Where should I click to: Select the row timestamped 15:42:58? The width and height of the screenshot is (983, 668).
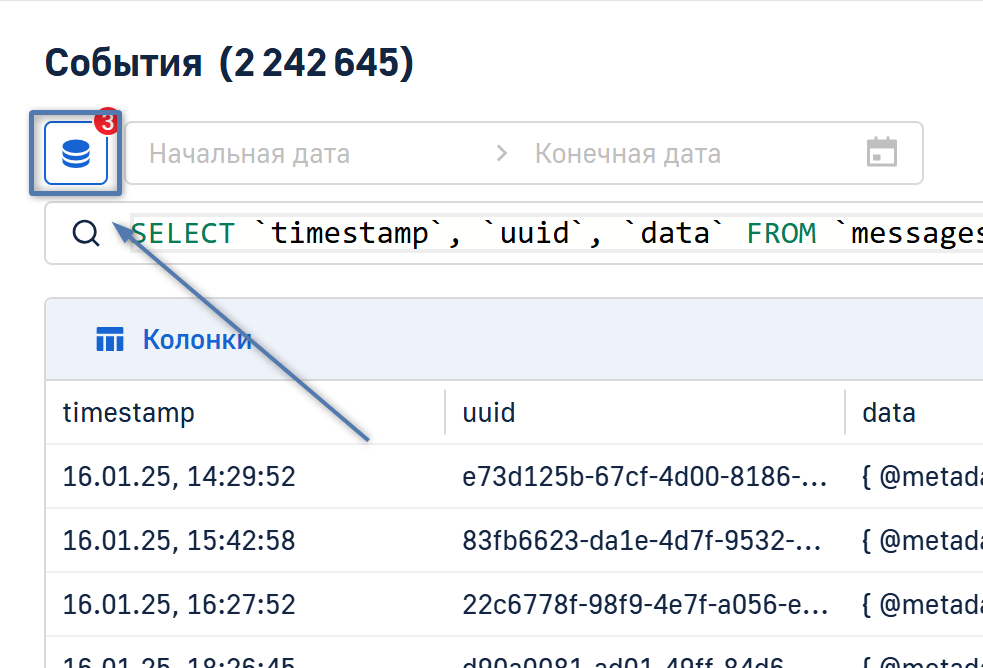[179, 540]
